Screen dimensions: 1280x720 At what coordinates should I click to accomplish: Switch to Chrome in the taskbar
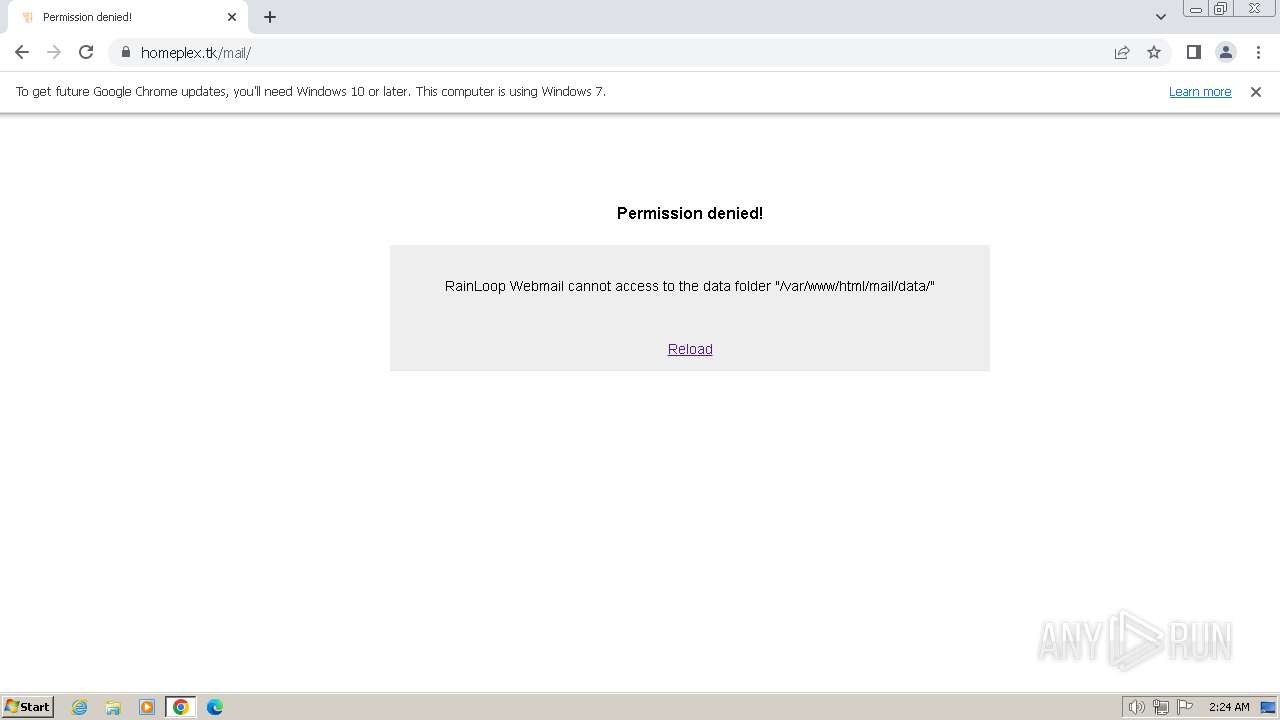[x=181, y=707]
